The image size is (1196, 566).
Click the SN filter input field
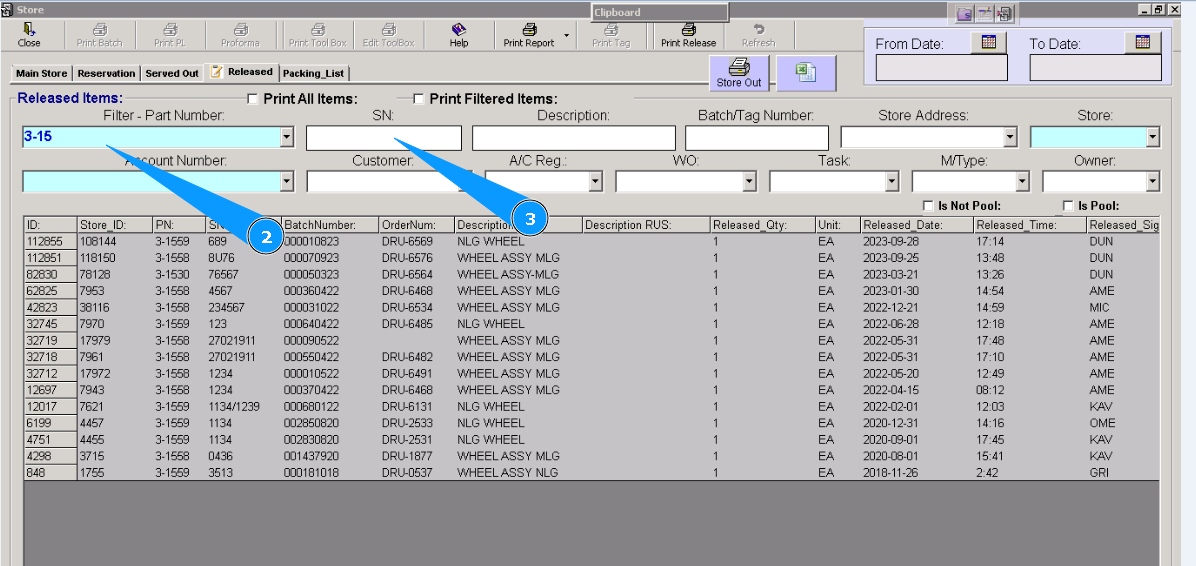(x=384, y=138)
